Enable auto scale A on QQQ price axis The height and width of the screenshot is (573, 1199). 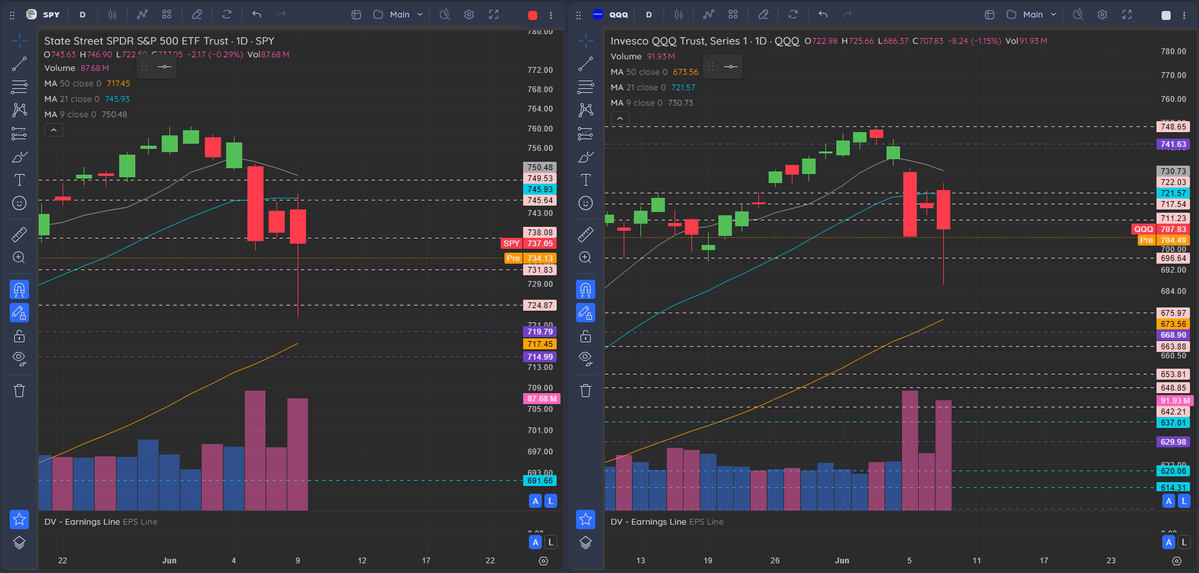click(x=1168, y=500)
